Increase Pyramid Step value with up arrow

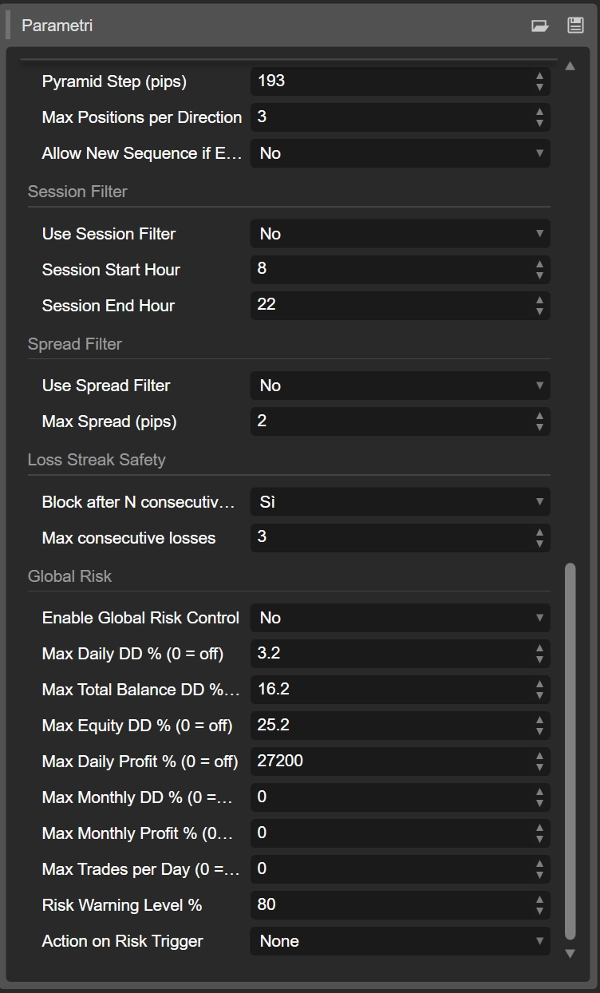pos(540,75)
